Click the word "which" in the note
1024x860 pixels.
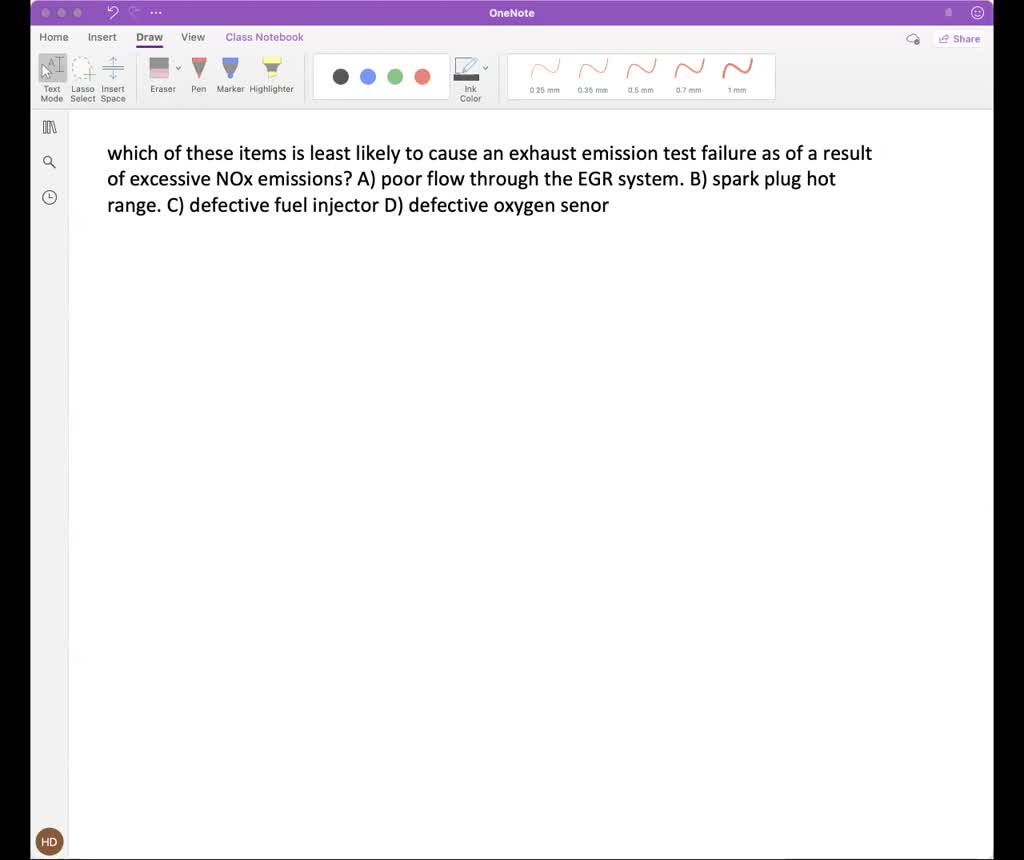coord(133,153)
